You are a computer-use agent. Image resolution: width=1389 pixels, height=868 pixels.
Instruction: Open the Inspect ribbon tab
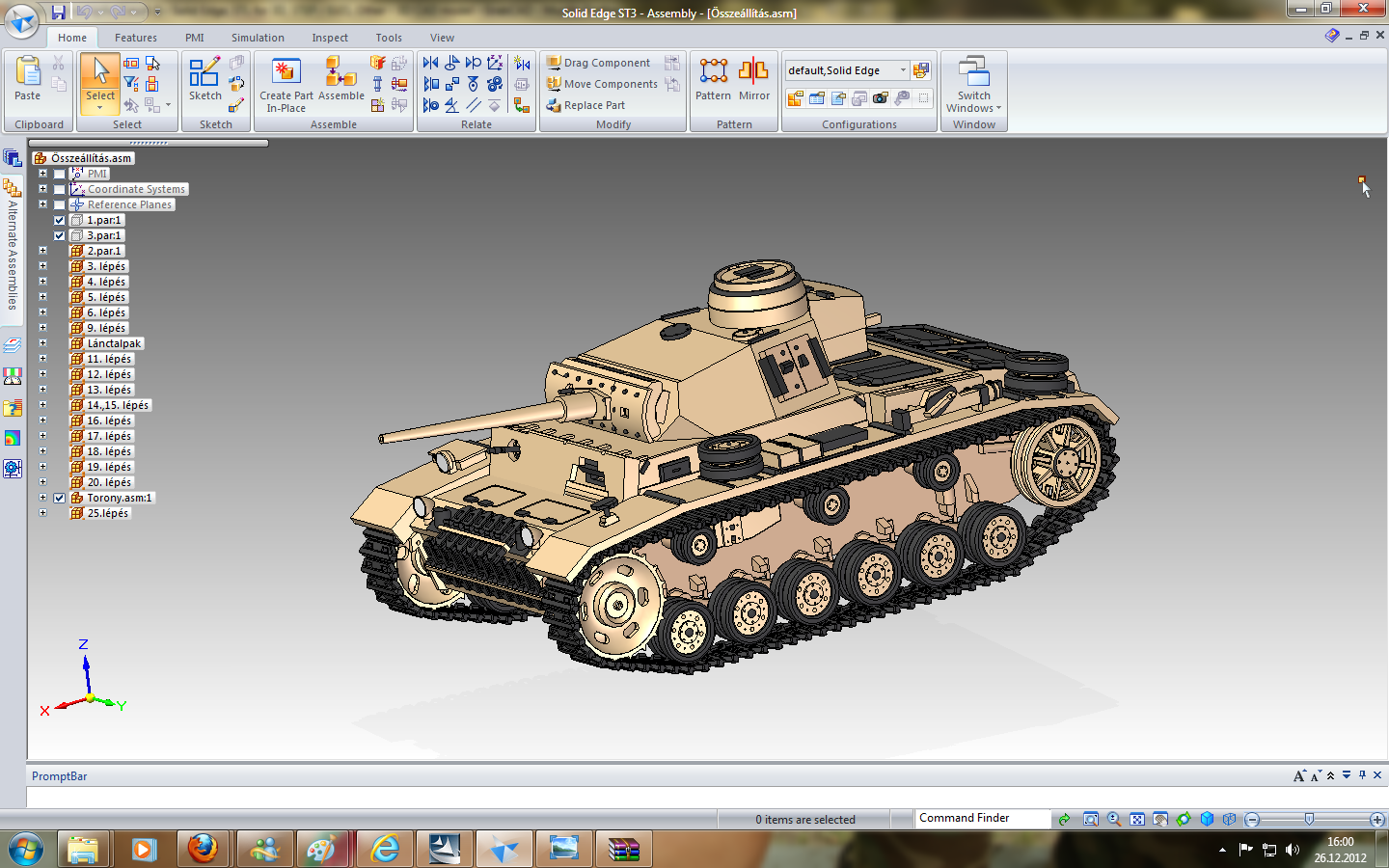pyautogui.click(x=330, y=38)
